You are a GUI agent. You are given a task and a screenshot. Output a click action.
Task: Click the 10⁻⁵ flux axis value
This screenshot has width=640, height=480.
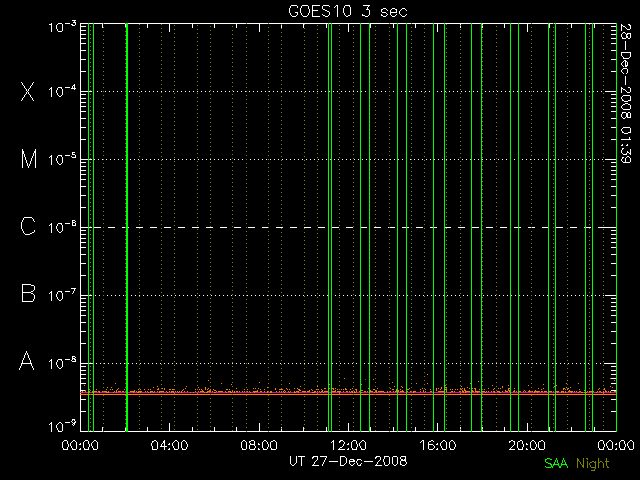pyautogui.click(x=62, y=159)
